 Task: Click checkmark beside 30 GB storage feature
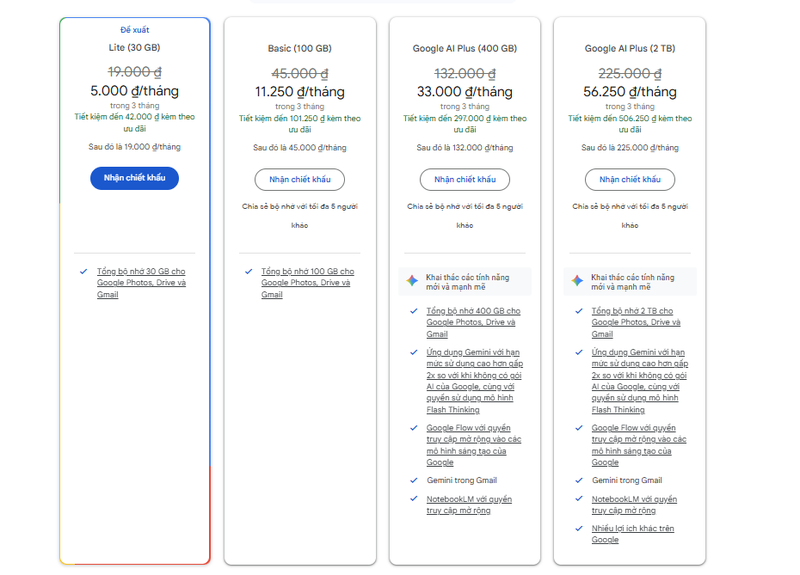point(83,271)
